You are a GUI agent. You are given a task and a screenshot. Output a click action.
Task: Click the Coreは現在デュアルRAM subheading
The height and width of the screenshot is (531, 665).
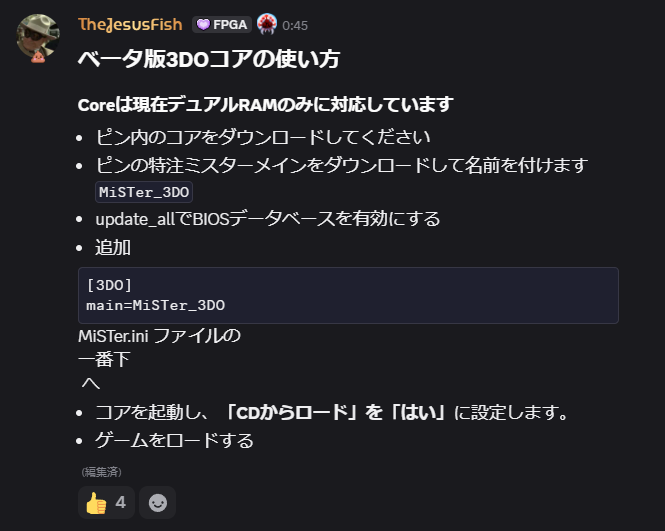[265, 104]
